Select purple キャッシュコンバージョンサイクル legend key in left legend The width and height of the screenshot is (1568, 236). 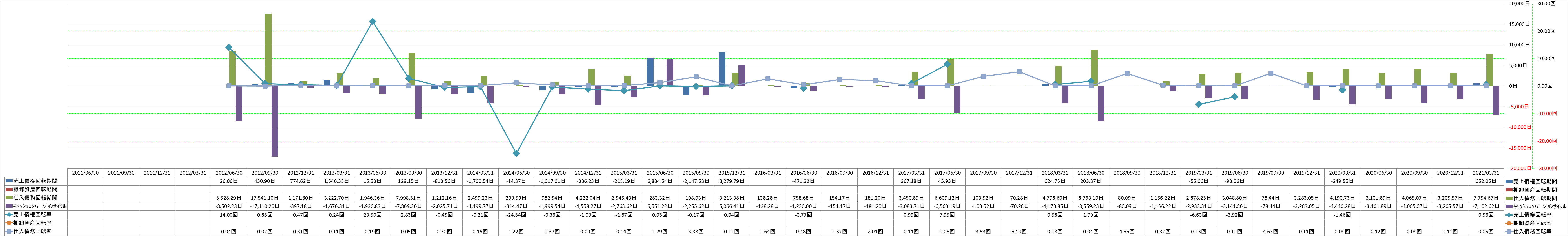pyautogui.click(x=9, y=206)
